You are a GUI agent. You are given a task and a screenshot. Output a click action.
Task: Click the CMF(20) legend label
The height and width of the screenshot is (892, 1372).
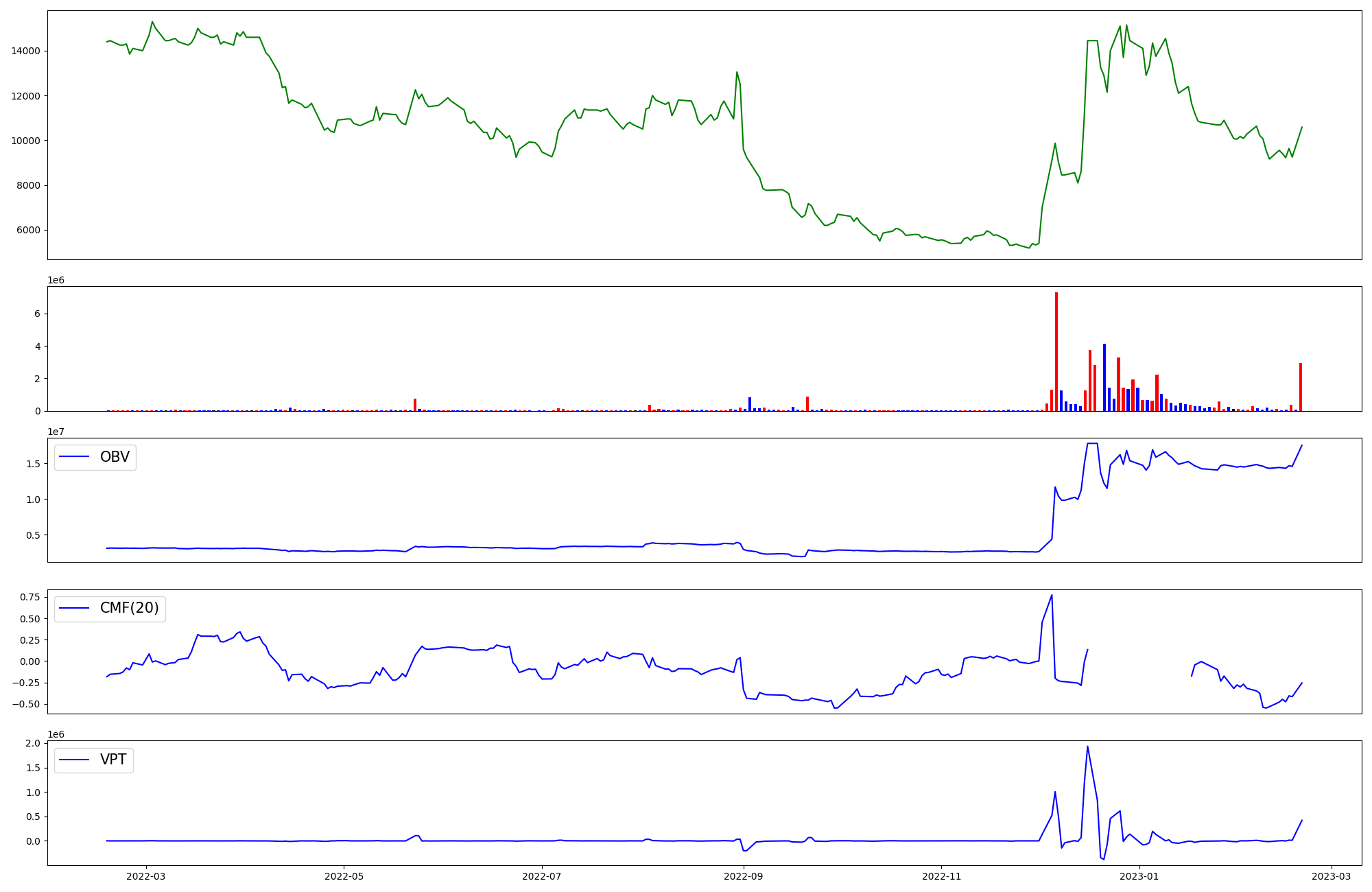pos(129,608)
